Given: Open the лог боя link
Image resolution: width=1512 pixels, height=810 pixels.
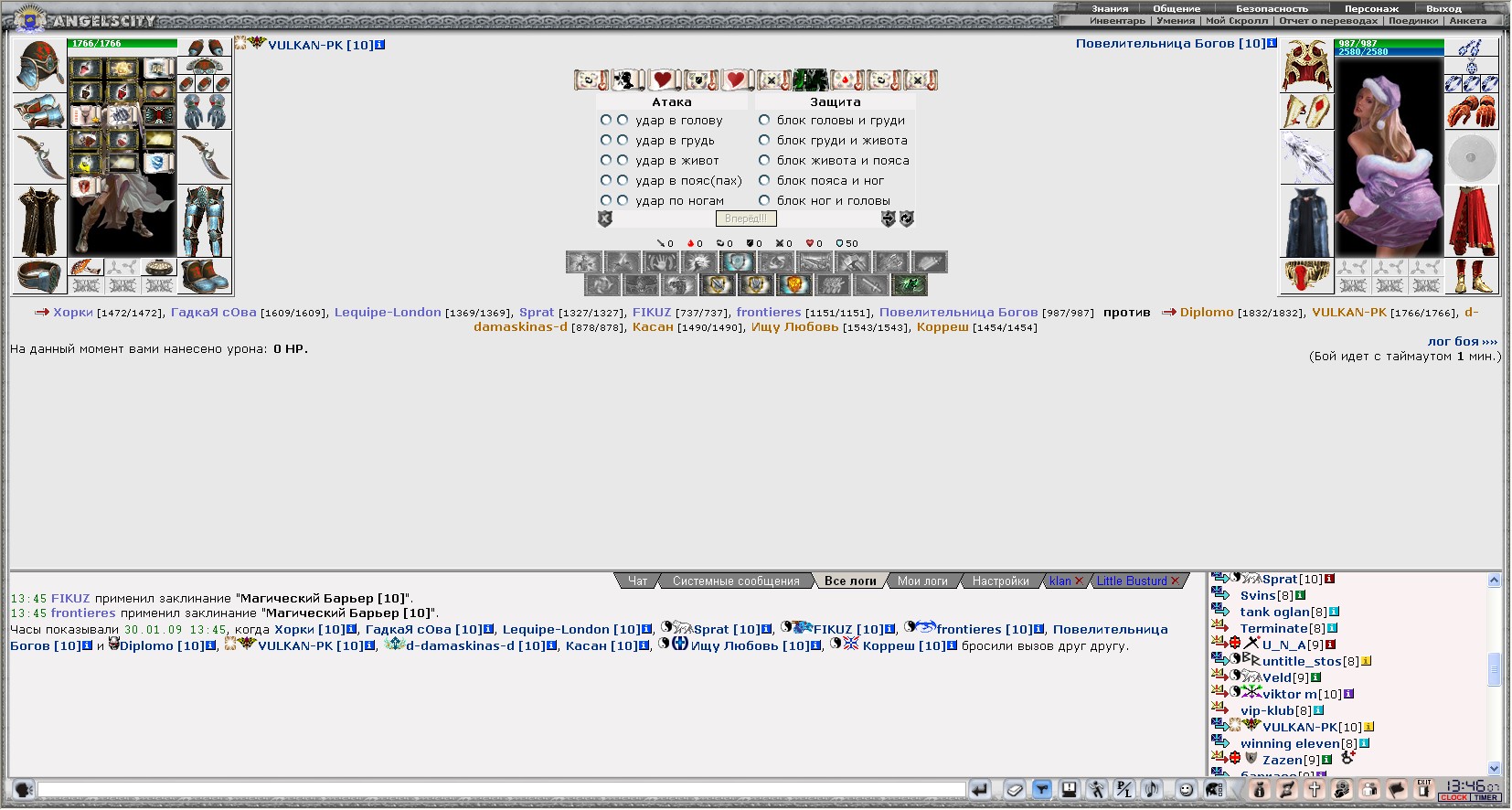Looking at the screenshot, I should [x=1463, y=341].
